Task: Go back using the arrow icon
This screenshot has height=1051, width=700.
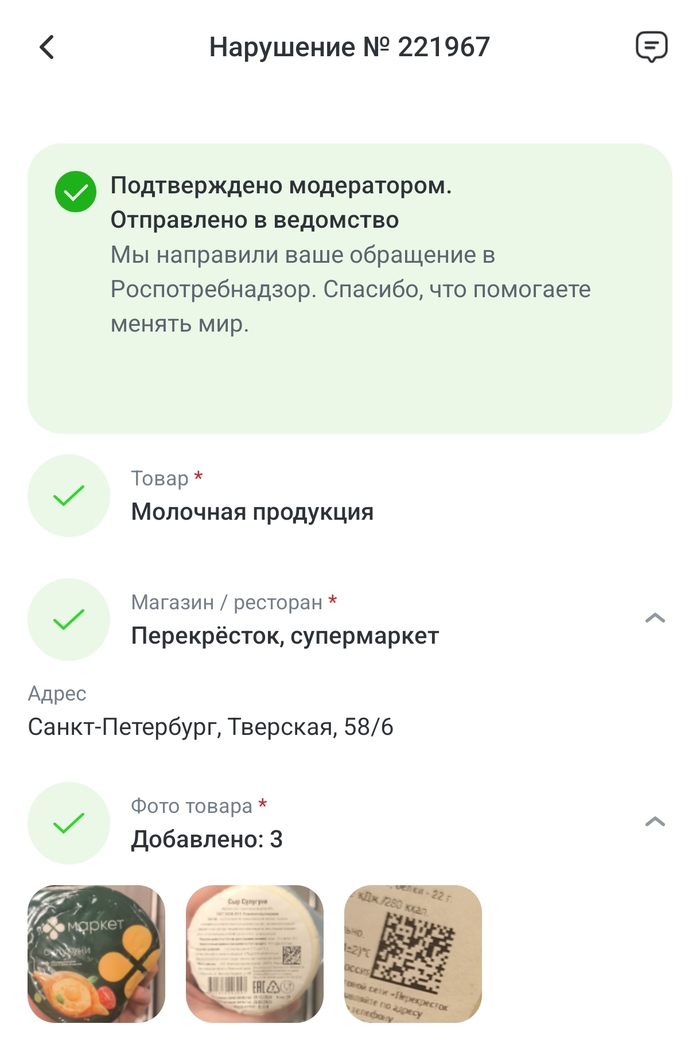Action: (x=47, y=47)
